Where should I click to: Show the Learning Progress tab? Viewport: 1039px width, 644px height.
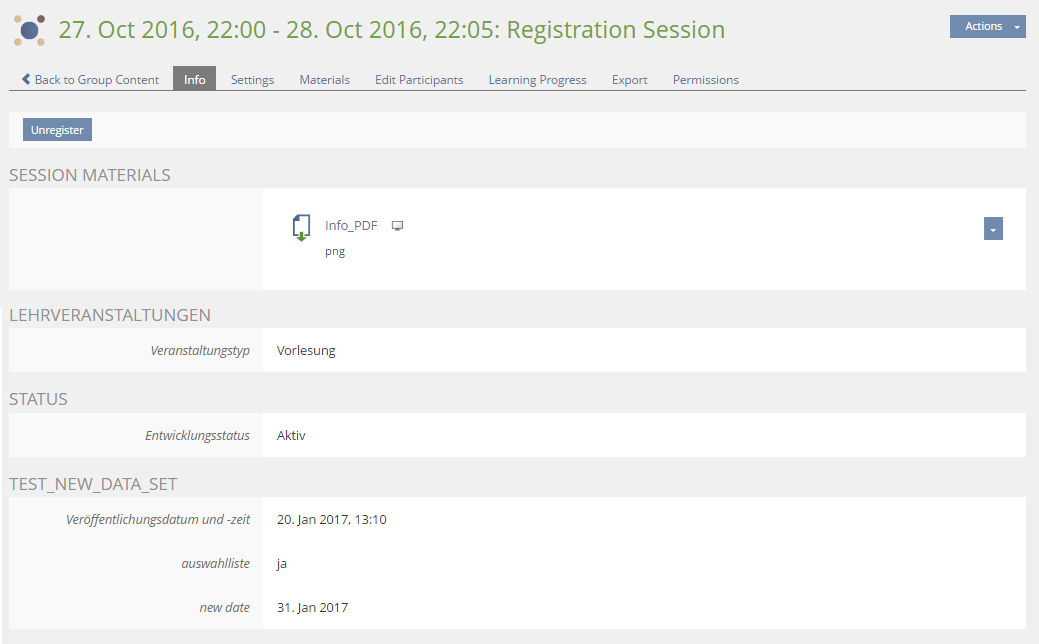(537, 80)
